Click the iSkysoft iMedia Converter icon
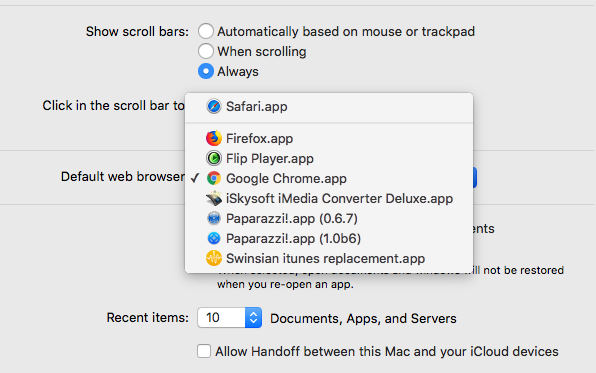This screenshot has height=373, width=596. coord(214,198)
